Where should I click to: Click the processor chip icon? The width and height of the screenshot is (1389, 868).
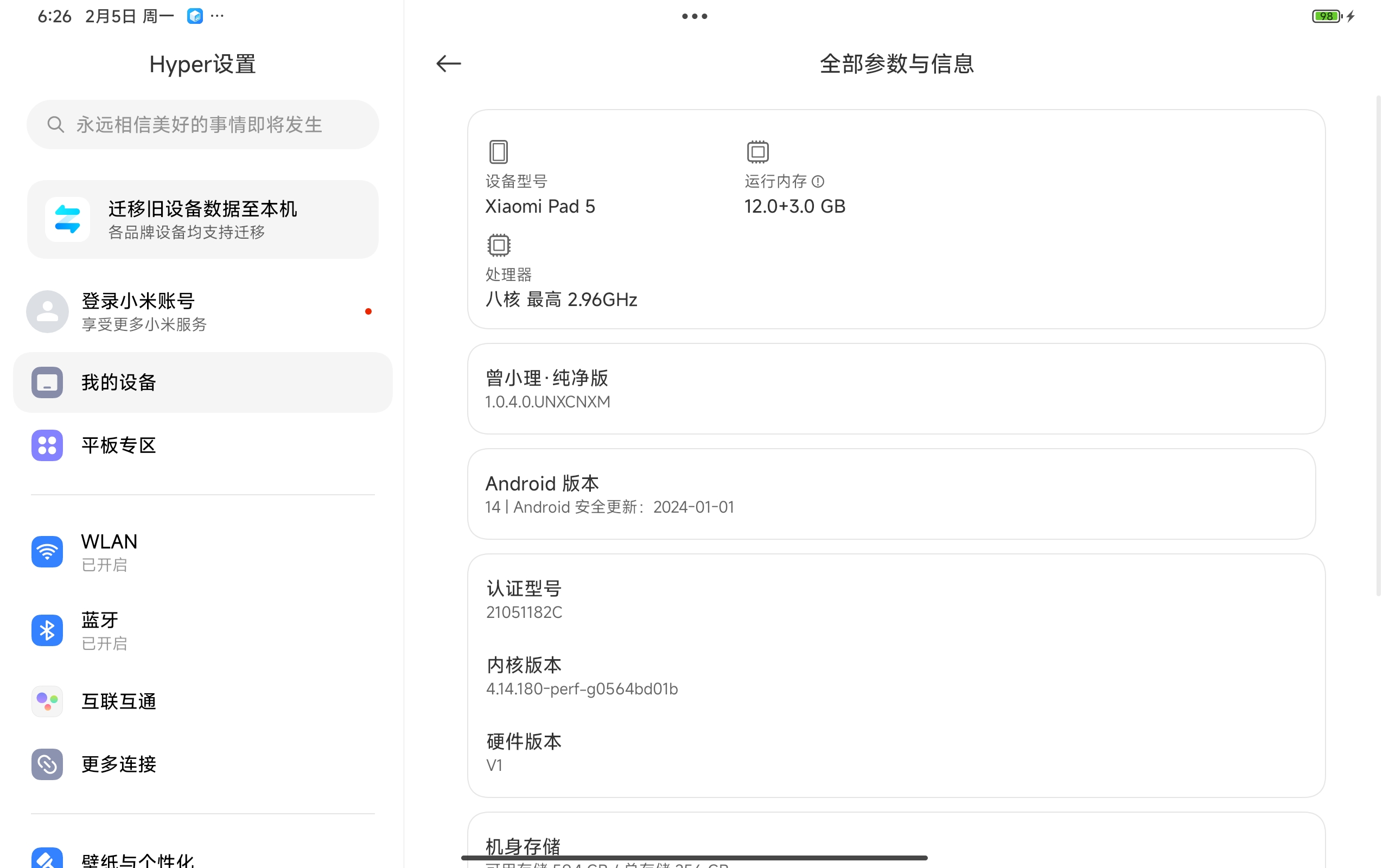[x=498, y=245]
